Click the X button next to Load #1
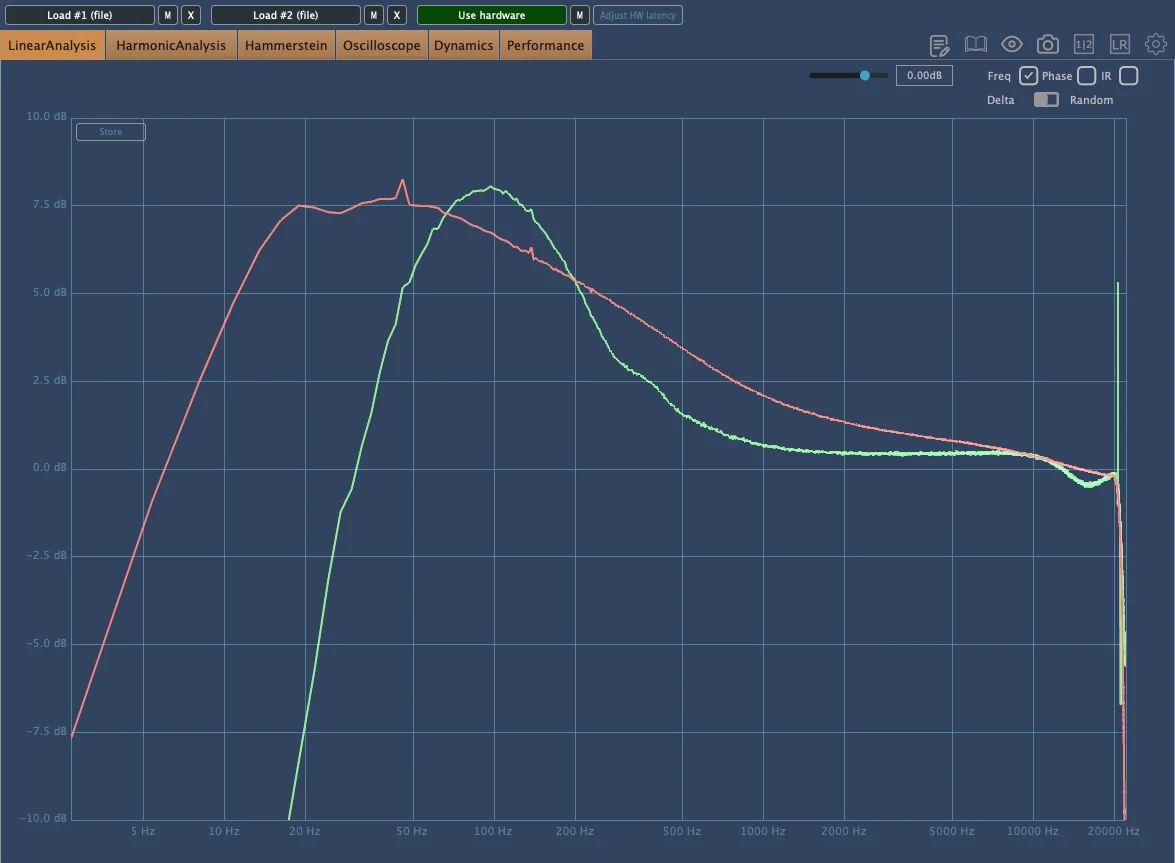Image resolution: width=1175 pixels, height=863 pixels. (x=191, y=15)
